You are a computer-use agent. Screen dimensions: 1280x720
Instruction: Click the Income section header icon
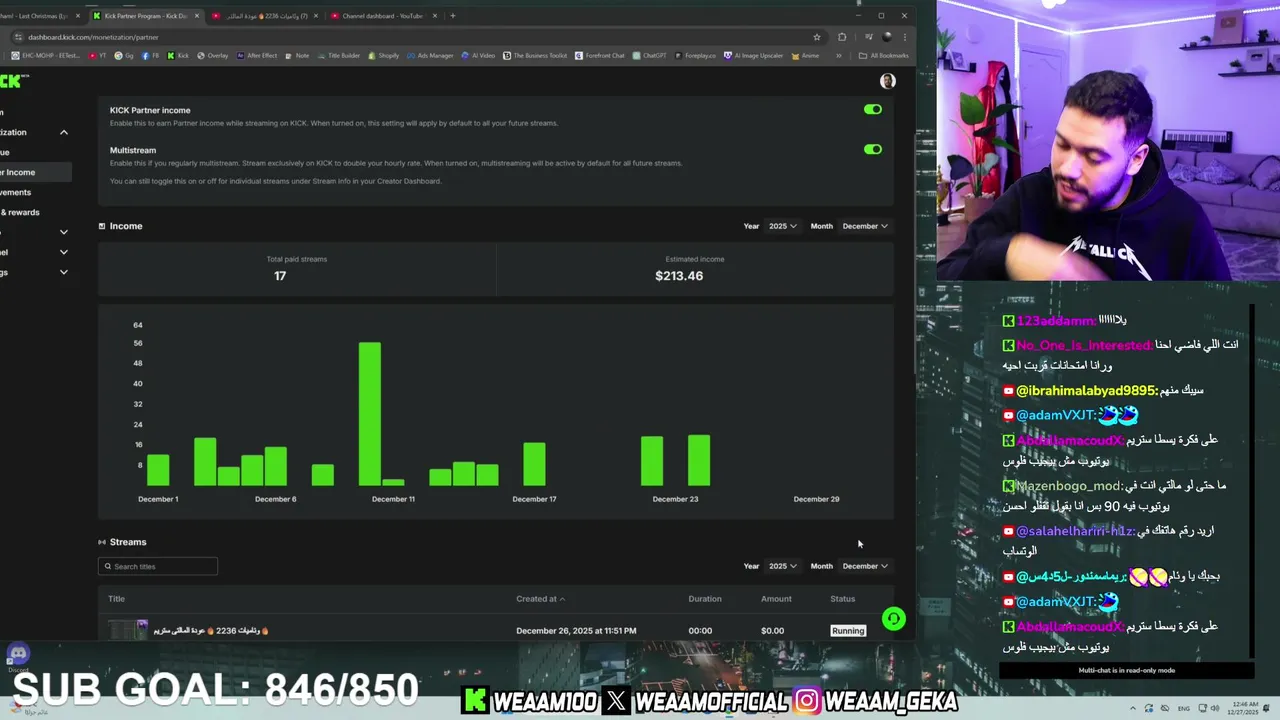pyautogui.click(x=102, y=226)
